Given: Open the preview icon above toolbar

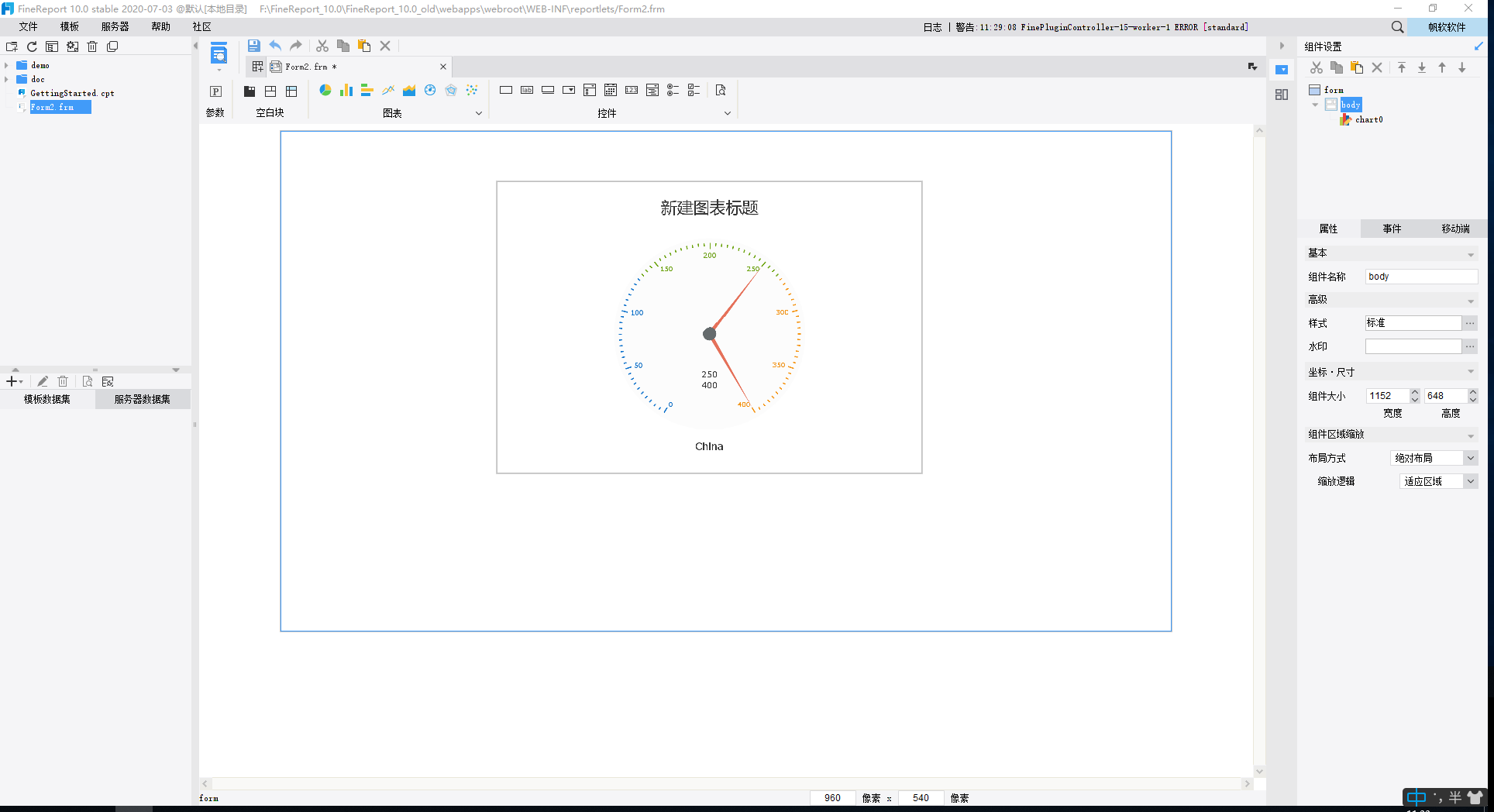Looking at the screenshot, I should tap(219, 54).
